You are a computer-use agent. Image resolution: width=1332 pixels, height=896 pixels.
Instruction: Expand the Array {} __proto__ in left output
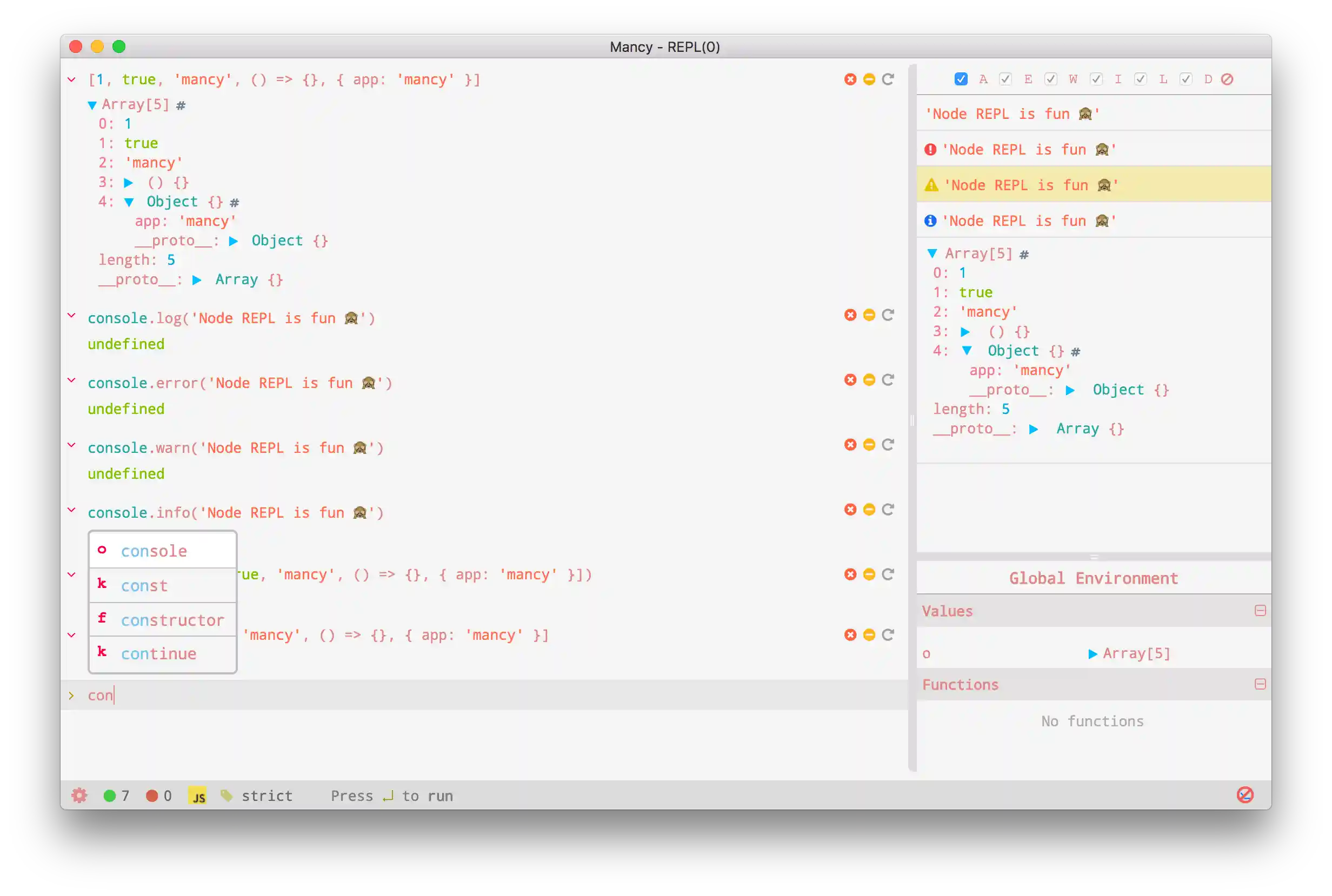click(197, 280)
